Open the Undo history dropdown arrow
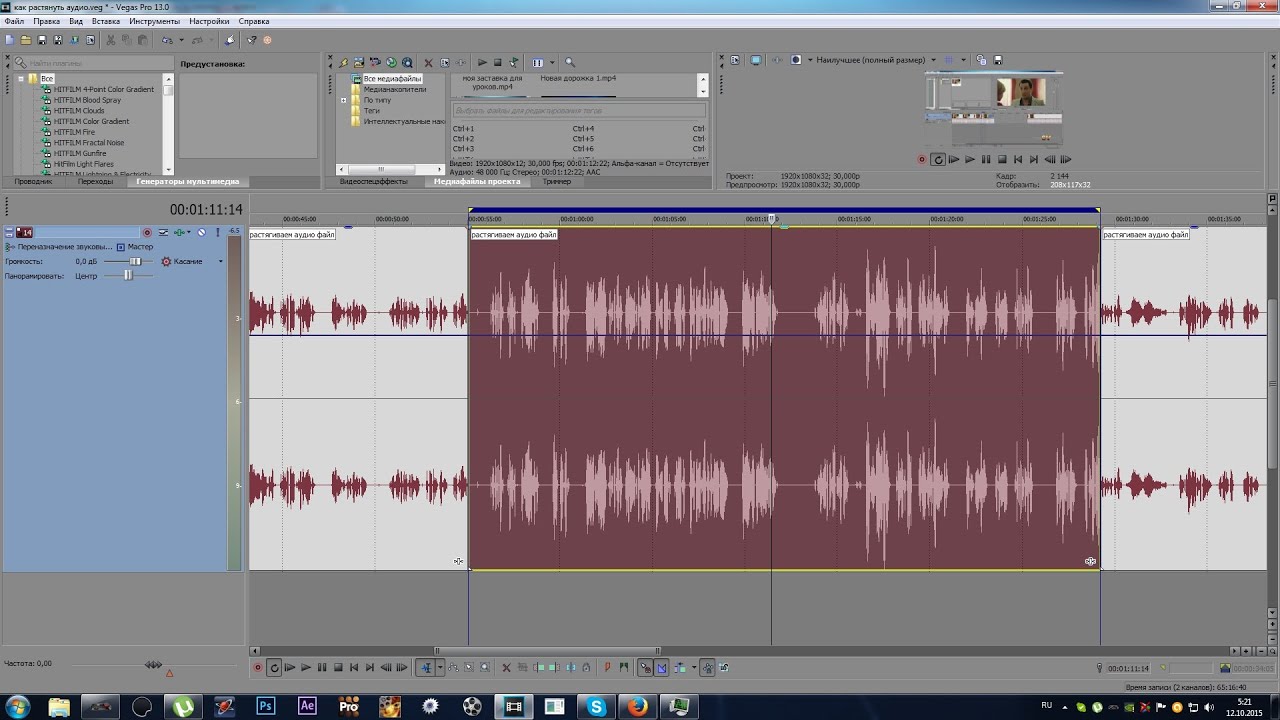The image size is (1280, 720). pyautogui.click(x=182, y=40)
